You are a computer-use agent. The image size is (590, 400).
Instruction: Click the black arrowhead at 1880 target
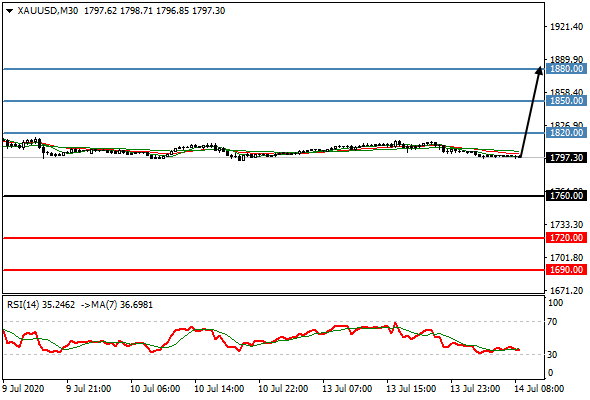pyautogui.click(x=539, y=70)
